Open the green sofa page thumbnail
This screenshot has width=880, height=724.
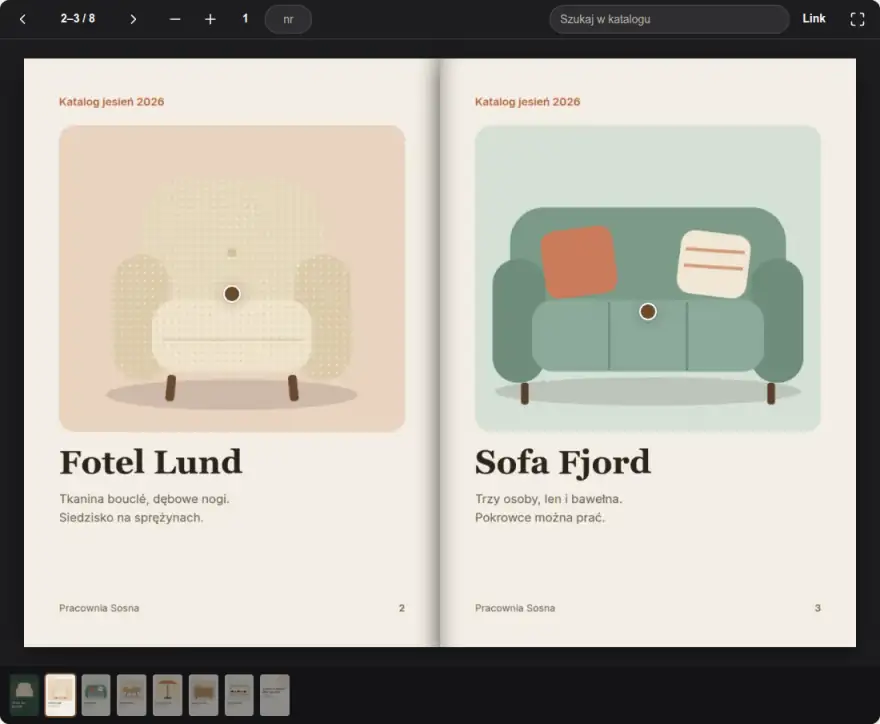click(96, 695)
